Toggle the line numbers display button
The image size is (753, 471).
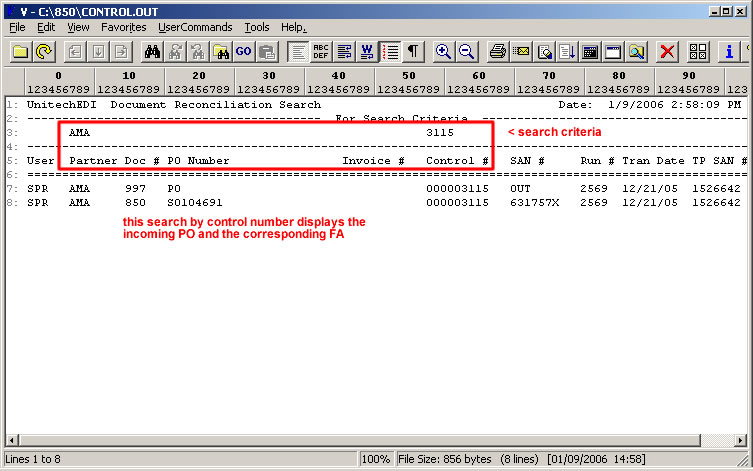point(390,51)
